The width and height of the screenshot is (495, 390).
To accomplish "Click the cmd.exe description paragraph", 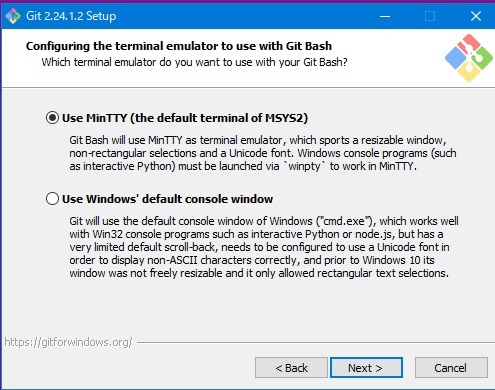I will coord(264,247).
